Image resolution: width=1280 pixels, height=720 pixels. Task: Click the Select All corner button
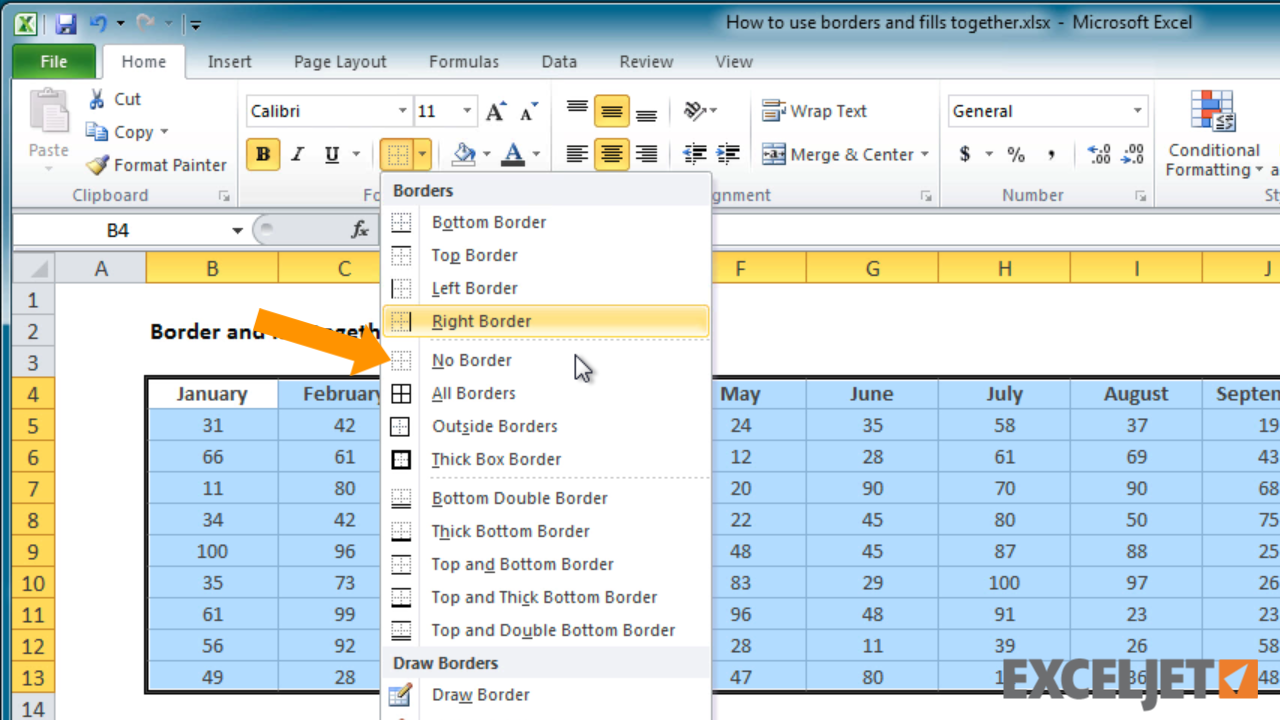coord(33,268)
